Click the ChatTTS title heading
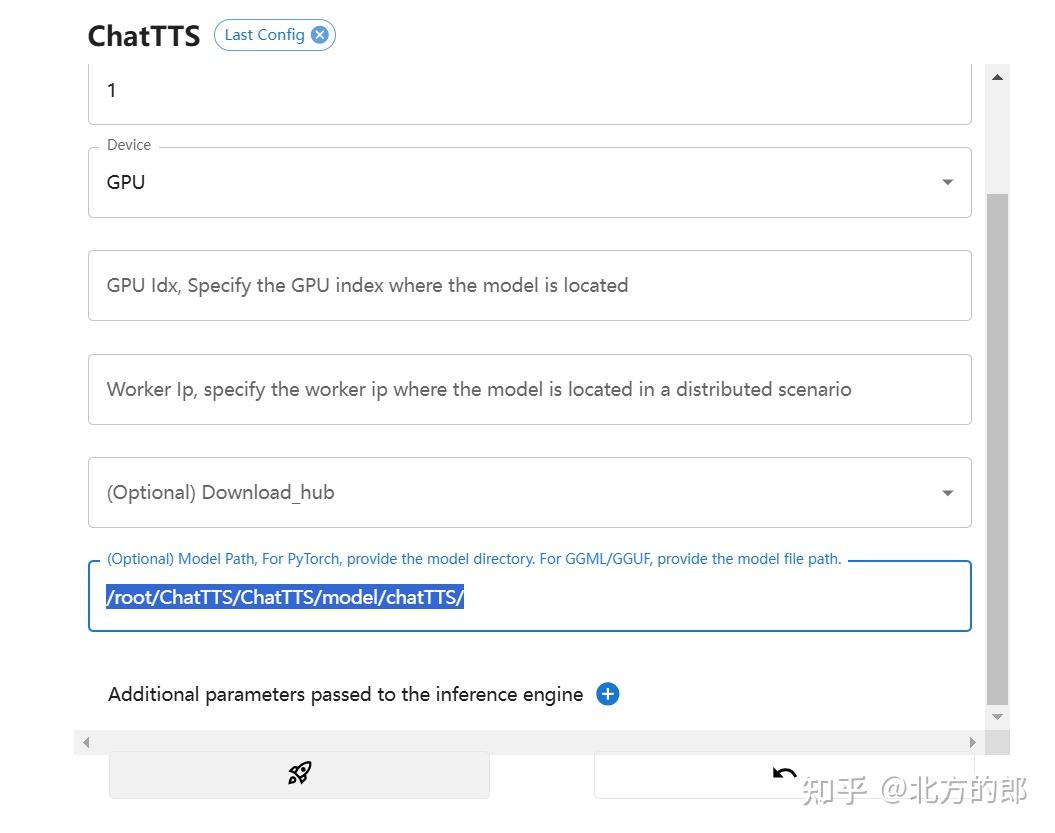This screenshot has width=1055, height=833. 144,36
